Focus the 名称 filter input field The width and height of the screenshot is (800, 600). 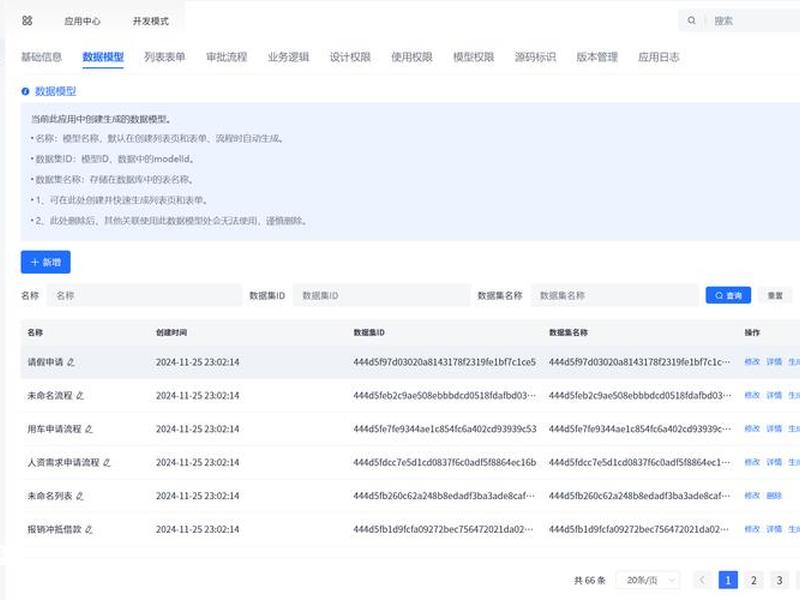[144, 295]
